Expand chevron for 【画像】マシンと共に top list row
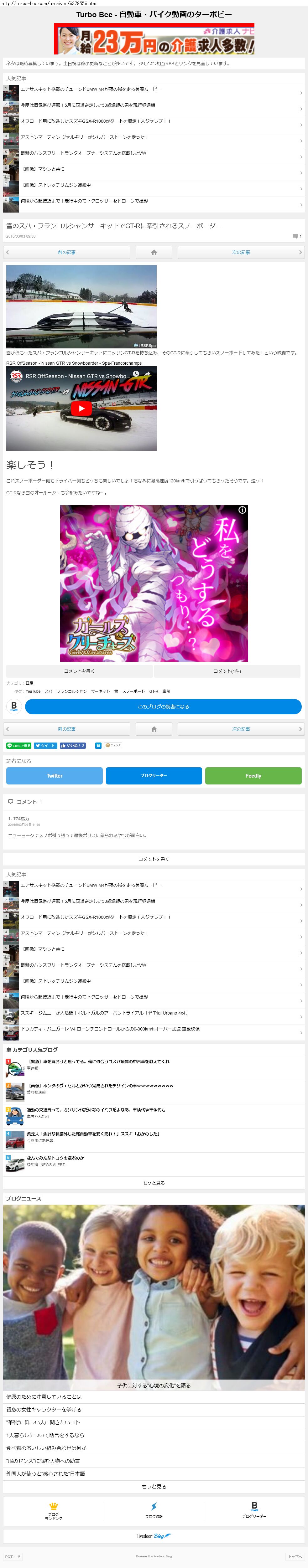Image resolution: width=308 pixels, height=1568 pixels. (301, 173)
